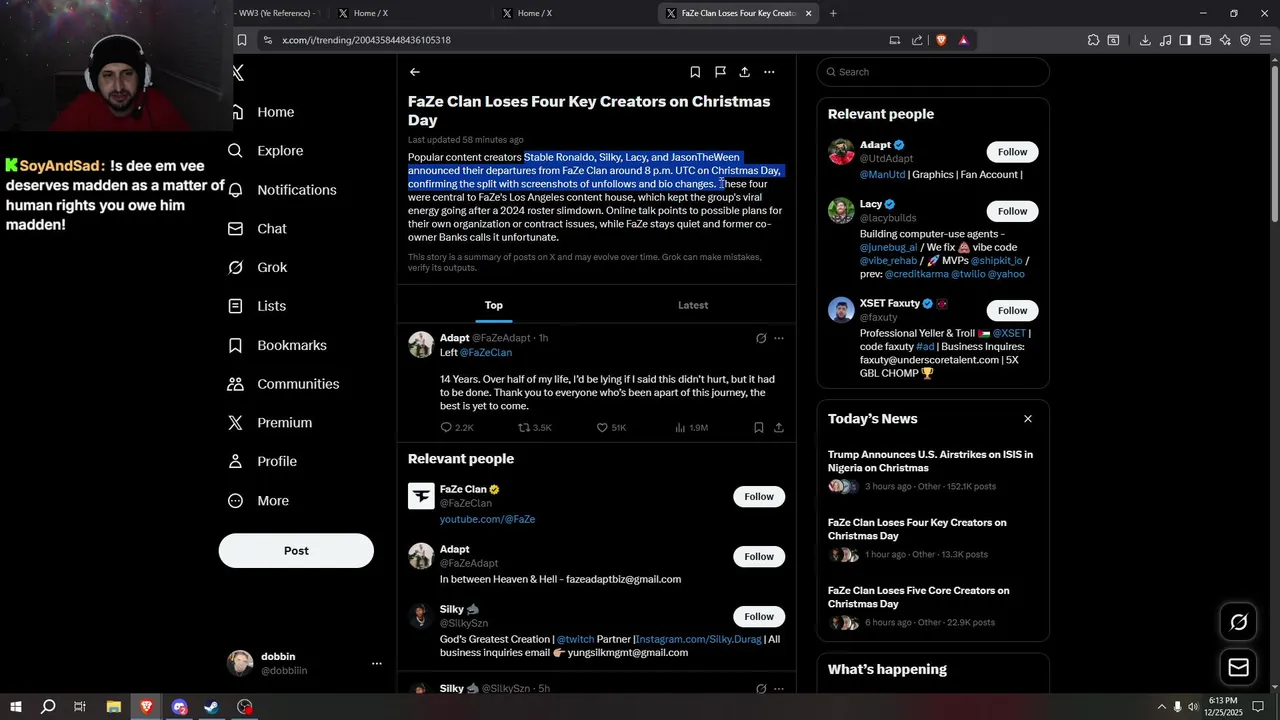Click the Brave Shields lion icon in address bar

click(941, 40)
